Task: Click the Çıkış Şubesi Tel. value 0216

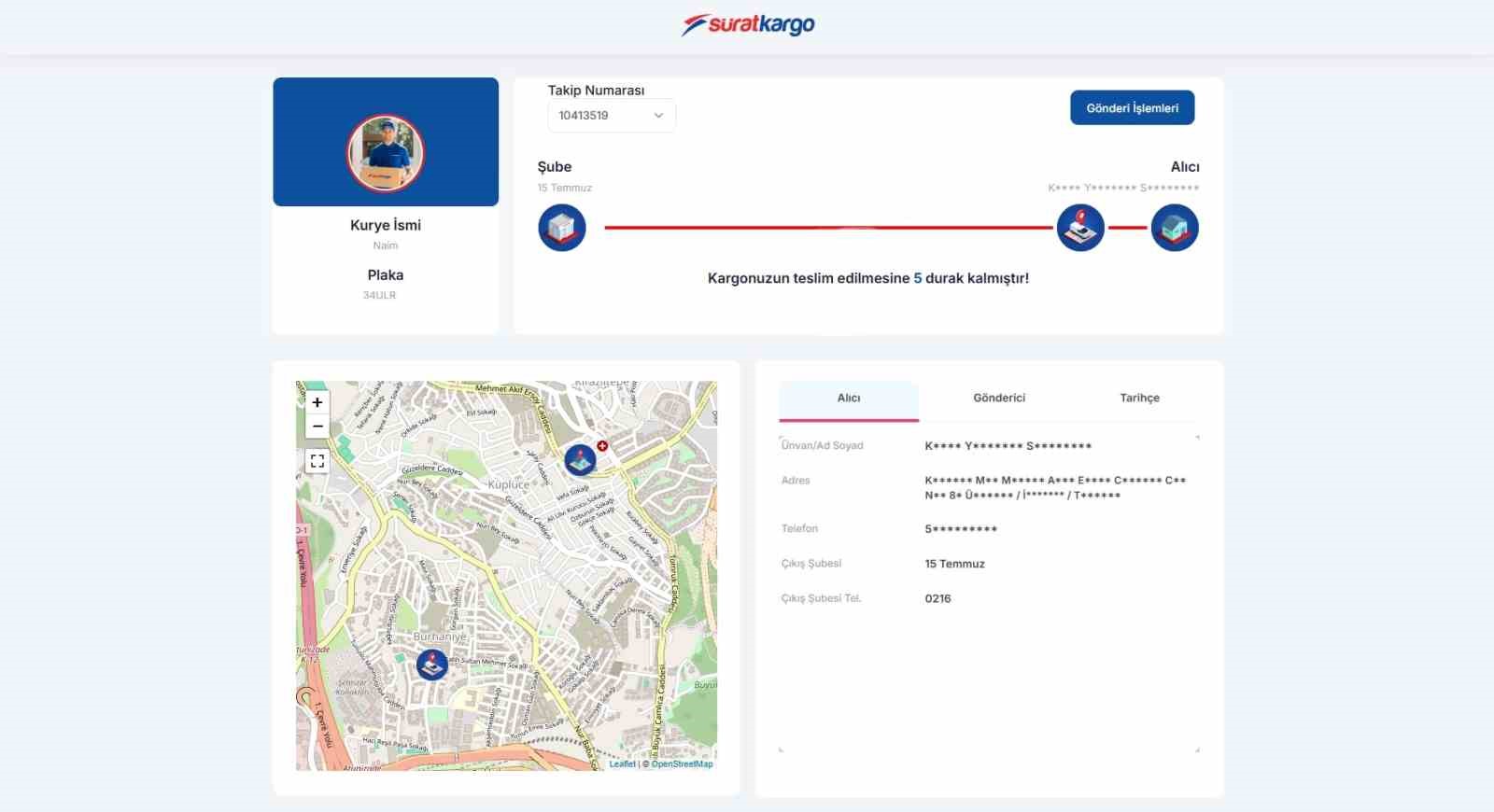Action: point(937,599)
